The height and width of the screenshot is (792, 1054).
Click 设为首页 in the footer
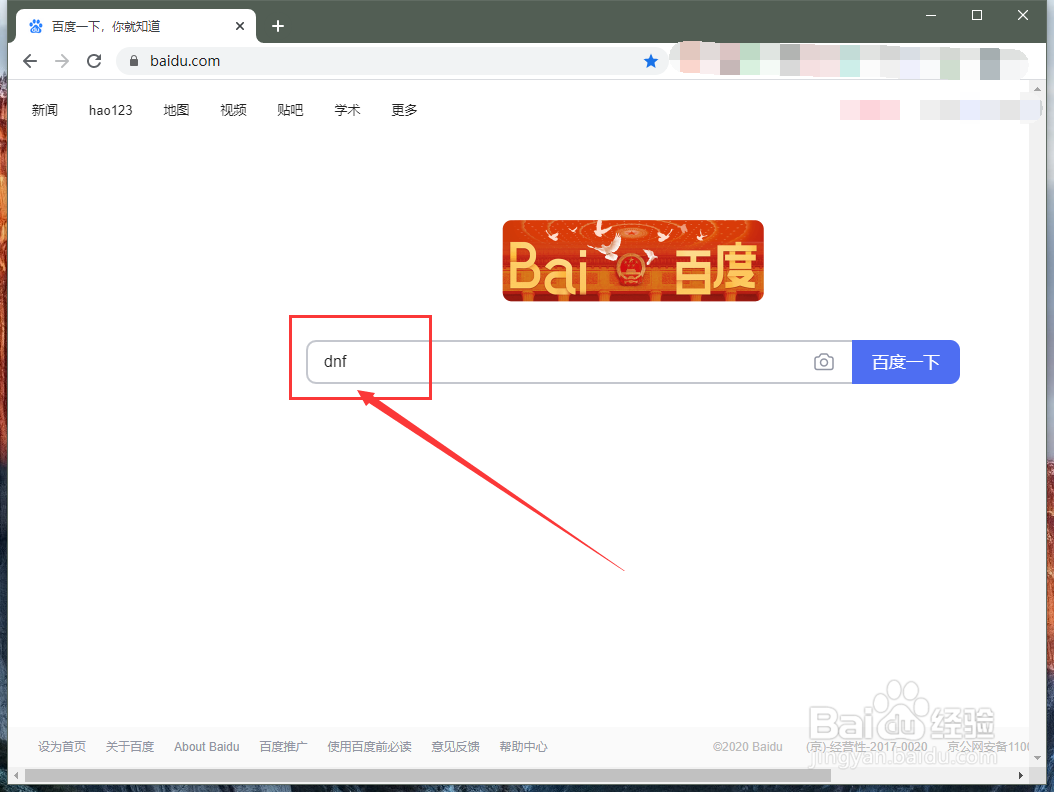pyautogui.click(x=62, y=746)
